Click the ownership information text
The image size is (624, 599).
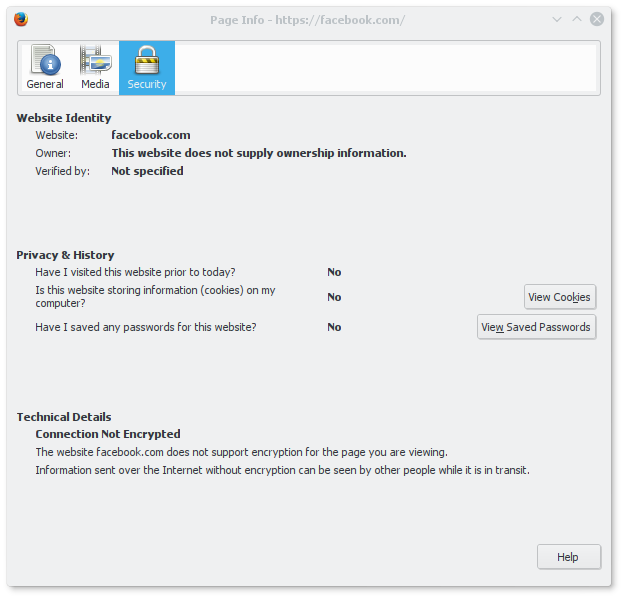(259, 153)
